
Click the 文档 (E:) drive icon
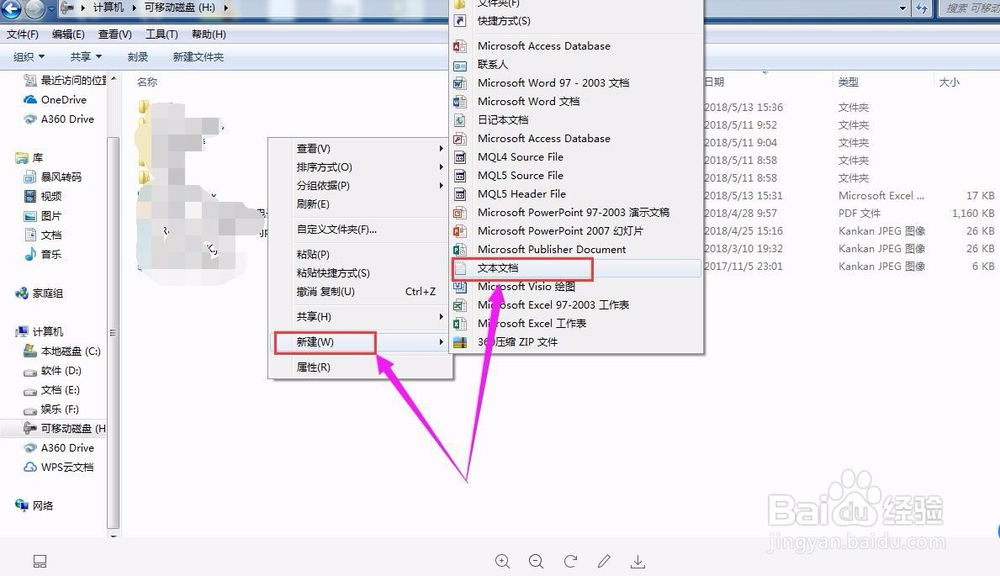29,390
